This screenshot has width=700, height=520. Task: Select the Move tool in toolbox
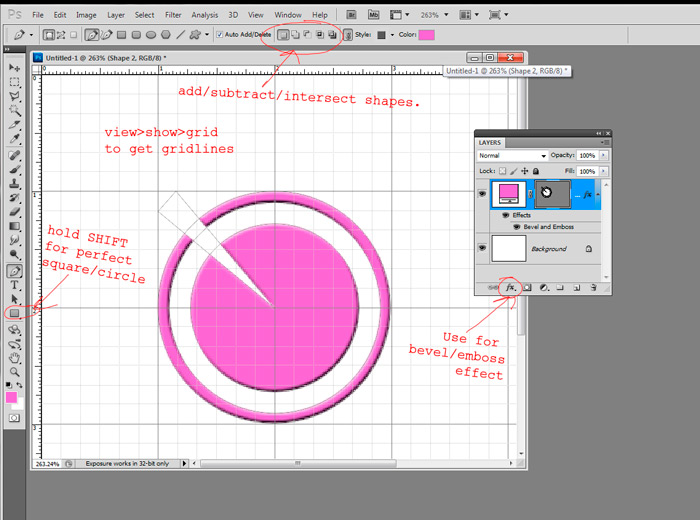15,67
